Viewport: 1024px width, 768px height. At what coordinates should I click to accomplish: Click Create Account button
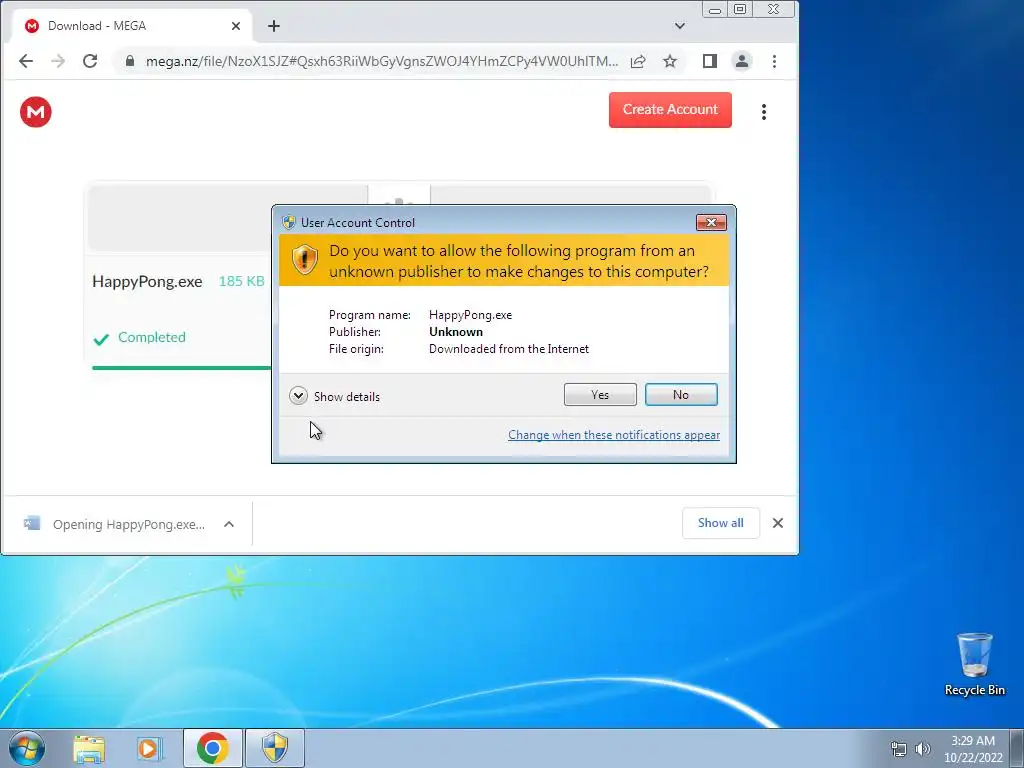pos(670,110)
